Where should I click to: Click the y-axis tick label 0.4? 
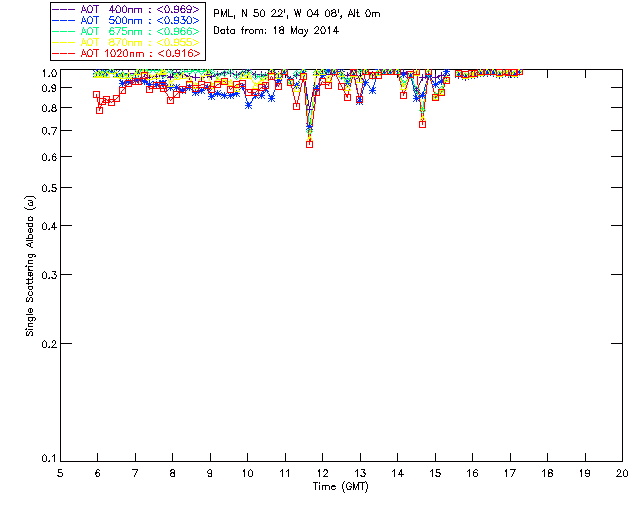click(x=49, y=226)
